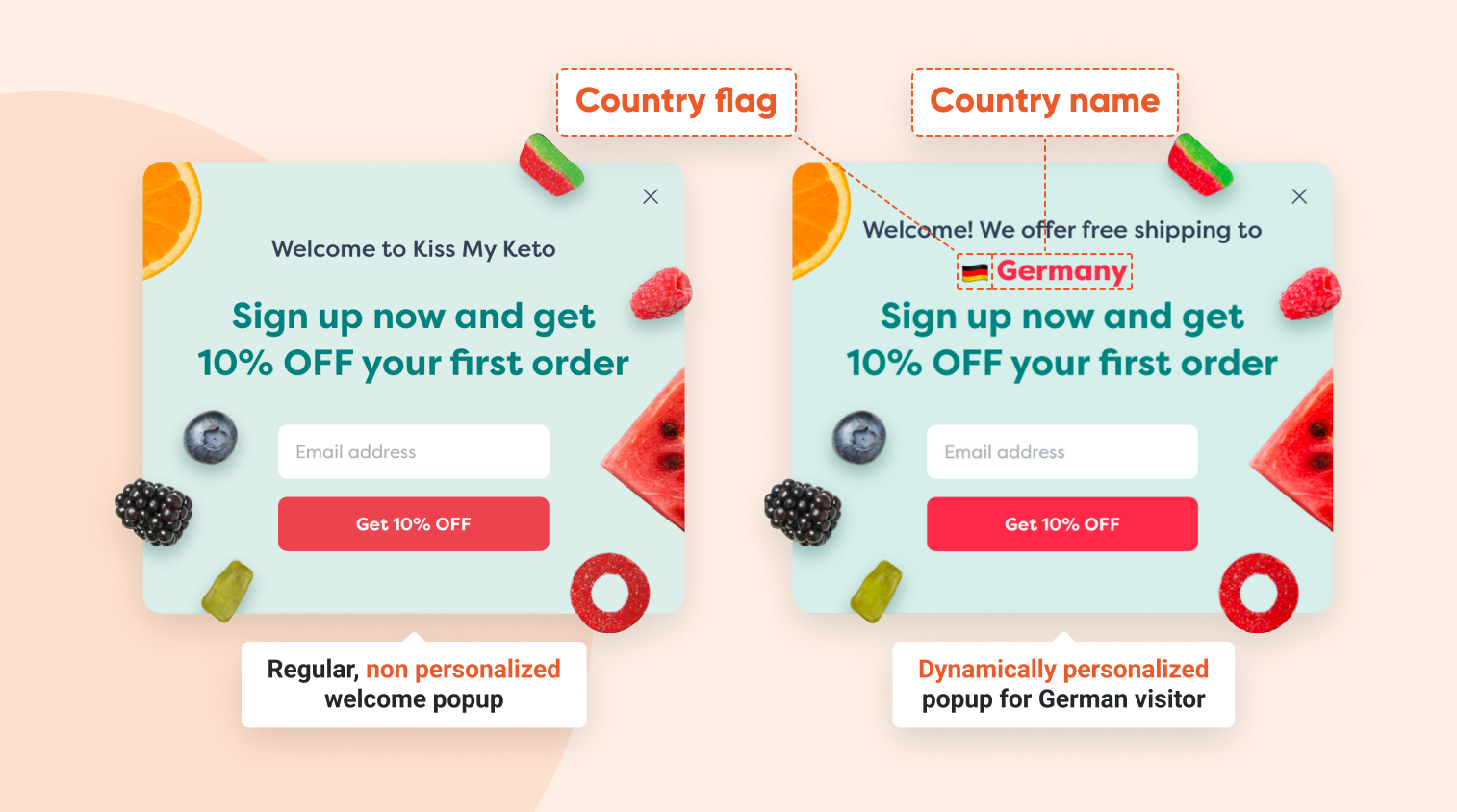The width and height of the screenshot is (1457, 812).
Task: Click the green gummy bear on right popup
Action: click(x=876, y=592)
